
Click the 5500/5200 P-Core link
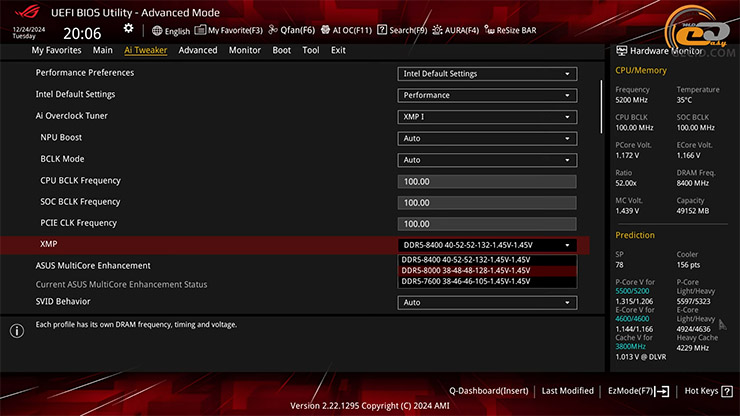pyautogui.click(x=632, y=291)
